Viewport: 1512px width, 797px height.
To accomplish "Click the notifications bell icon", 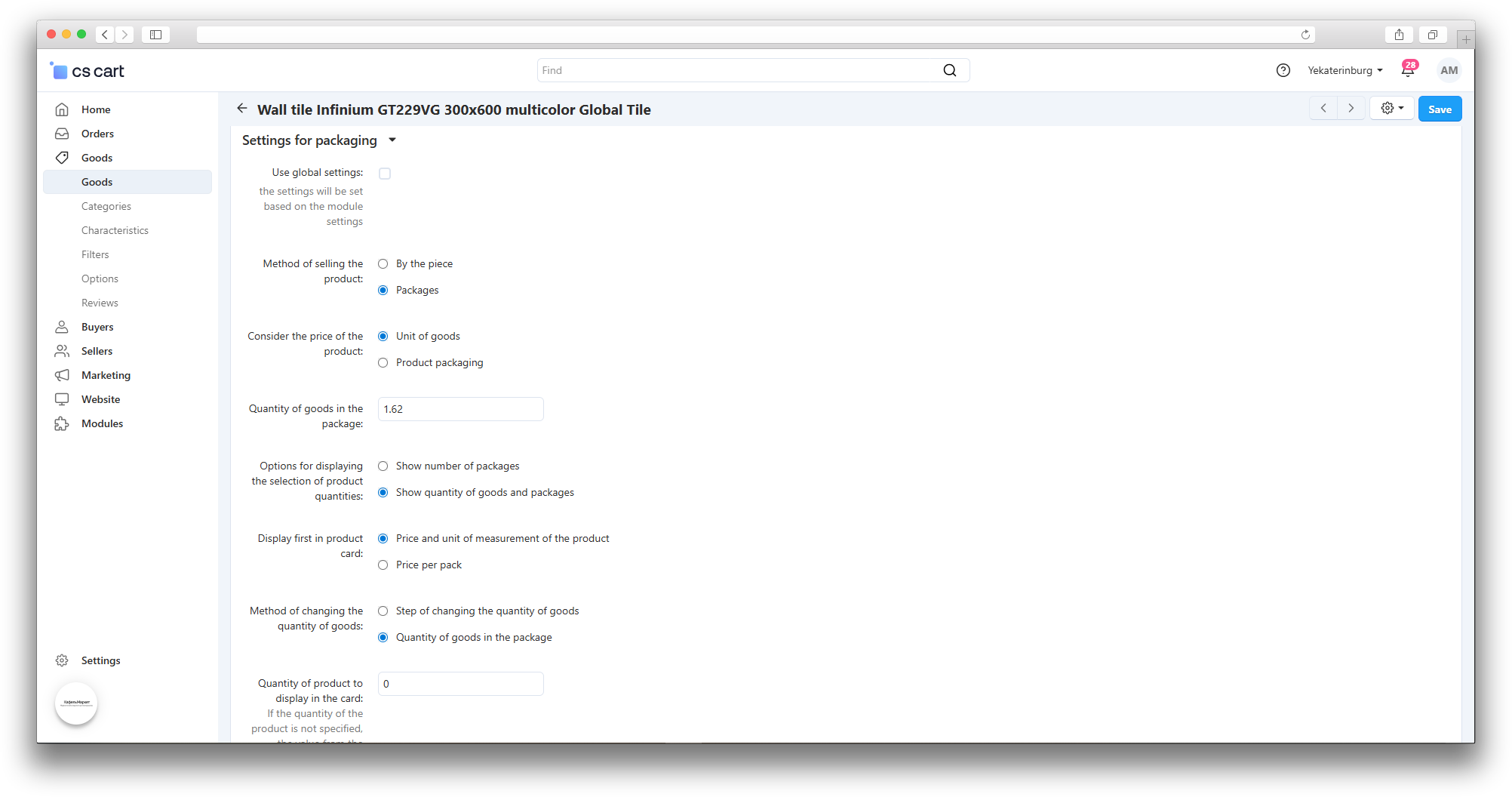I will (1407, 71).
